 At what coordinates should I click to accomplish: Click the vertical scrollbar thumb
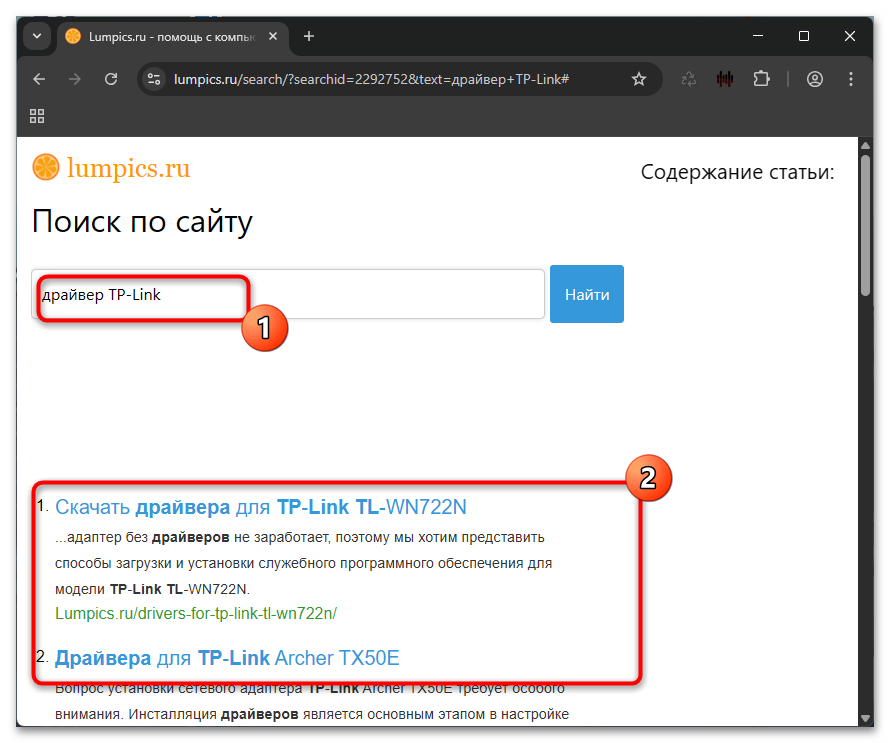click(866, 225)
